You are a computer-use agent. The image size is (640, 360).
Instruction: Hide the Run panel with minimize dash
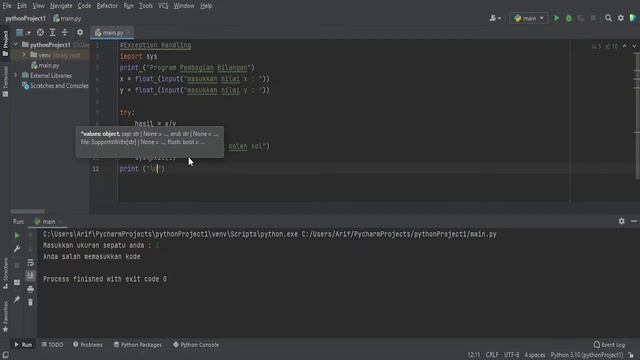633,221
